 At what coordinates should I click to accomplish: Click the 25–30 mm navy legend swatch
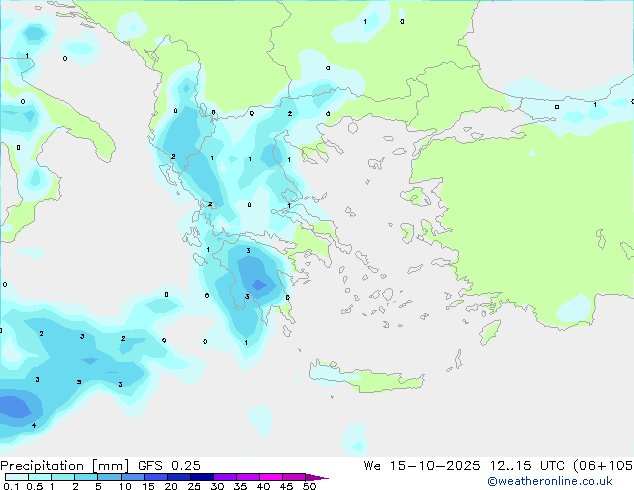pyautogui.click(x=202, y=477)
